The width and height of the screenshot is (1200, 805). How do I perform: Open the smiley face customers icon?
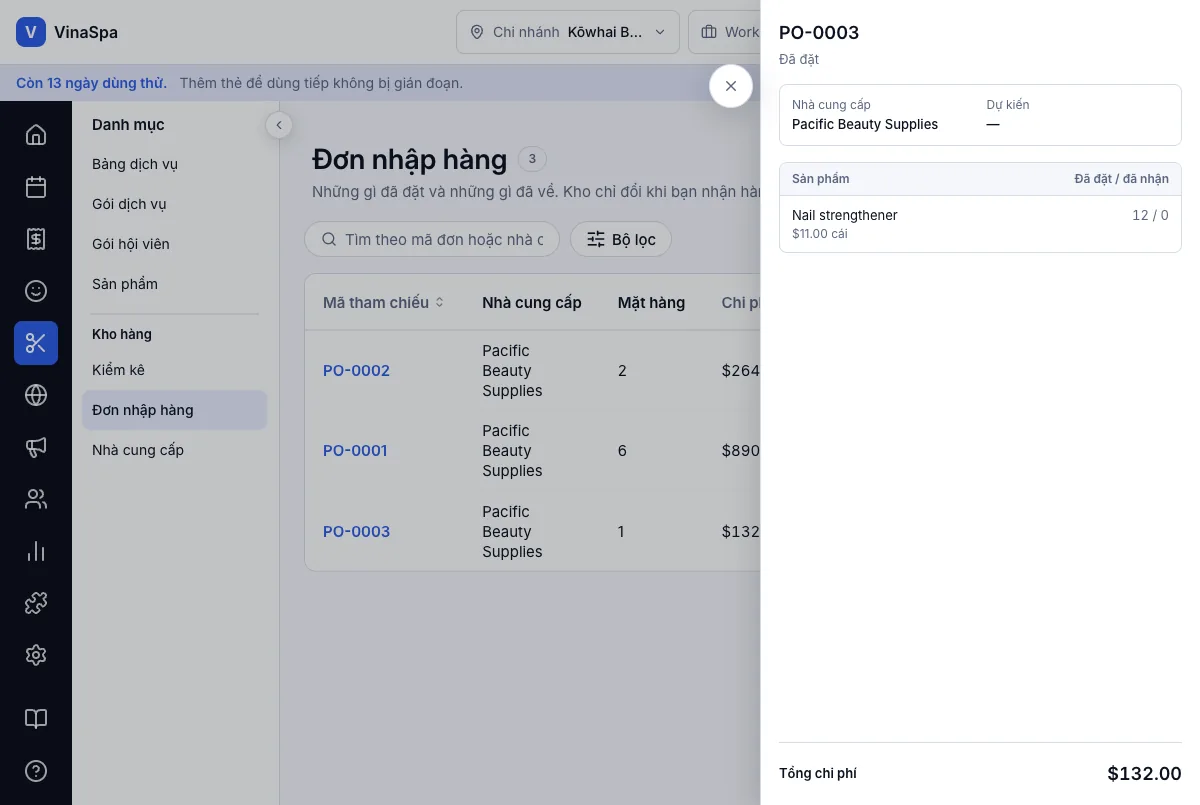click(x=36, y=291)
